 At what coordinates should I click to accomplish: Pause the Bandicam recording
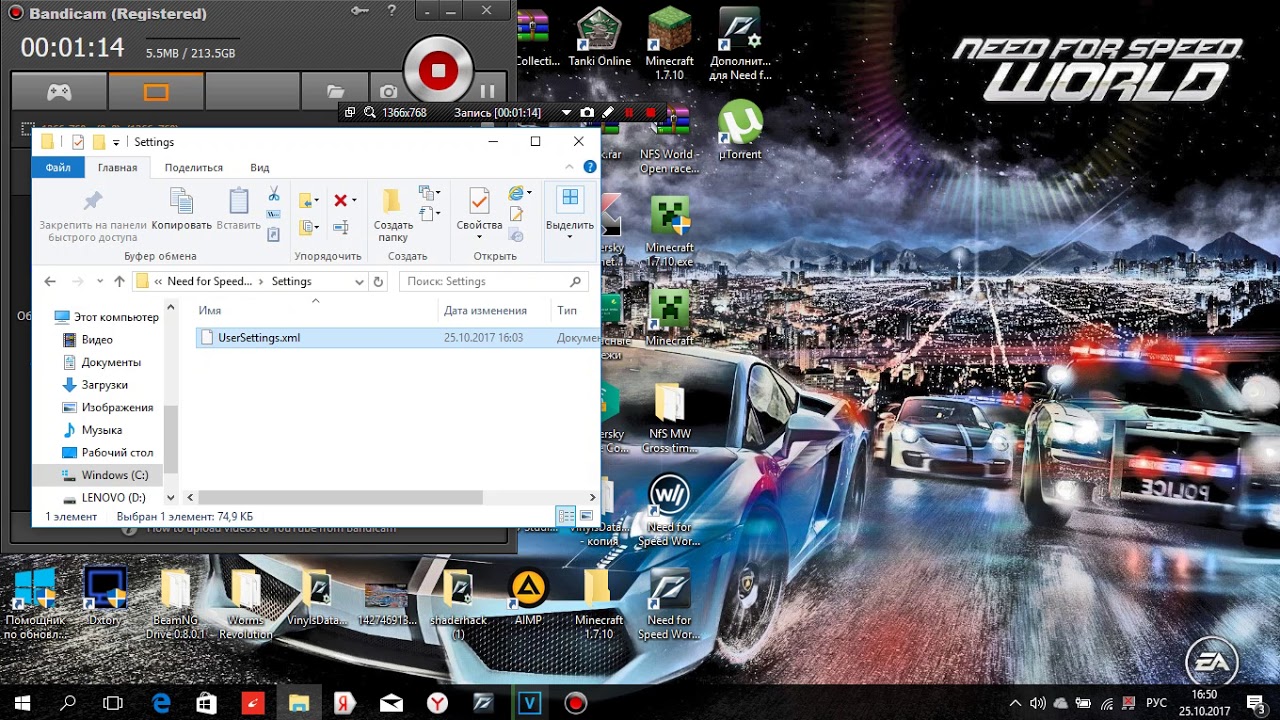(x=487, y=92)
